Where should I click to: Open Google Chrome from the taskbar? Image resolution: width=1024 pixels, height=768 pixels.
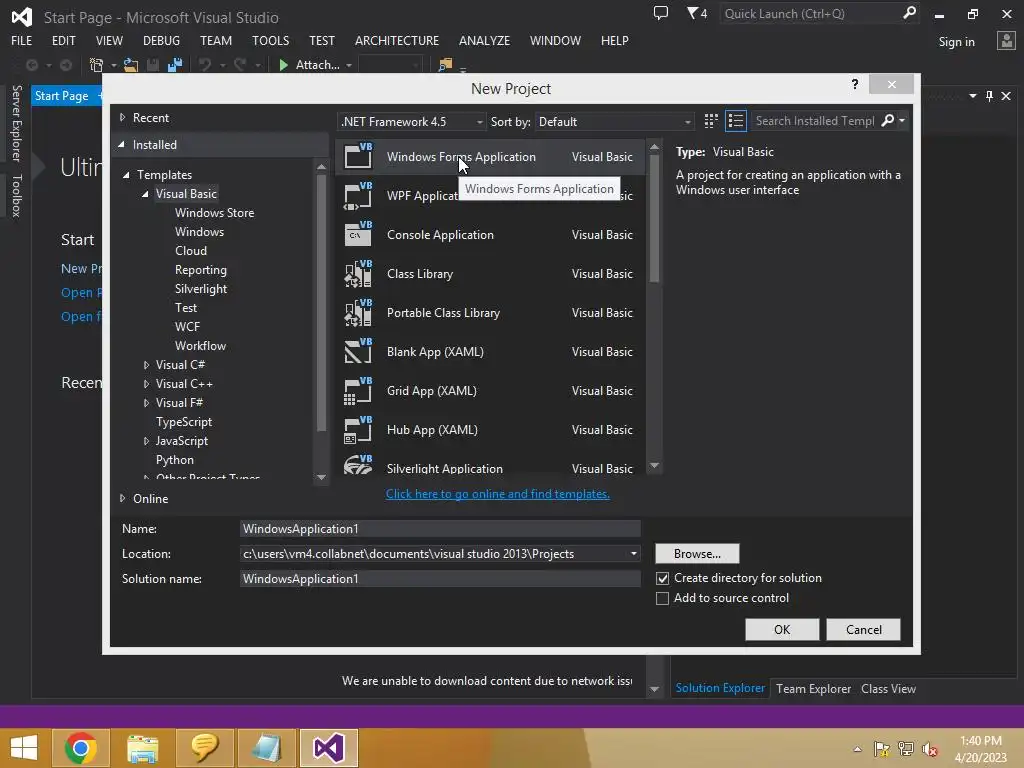81,748
